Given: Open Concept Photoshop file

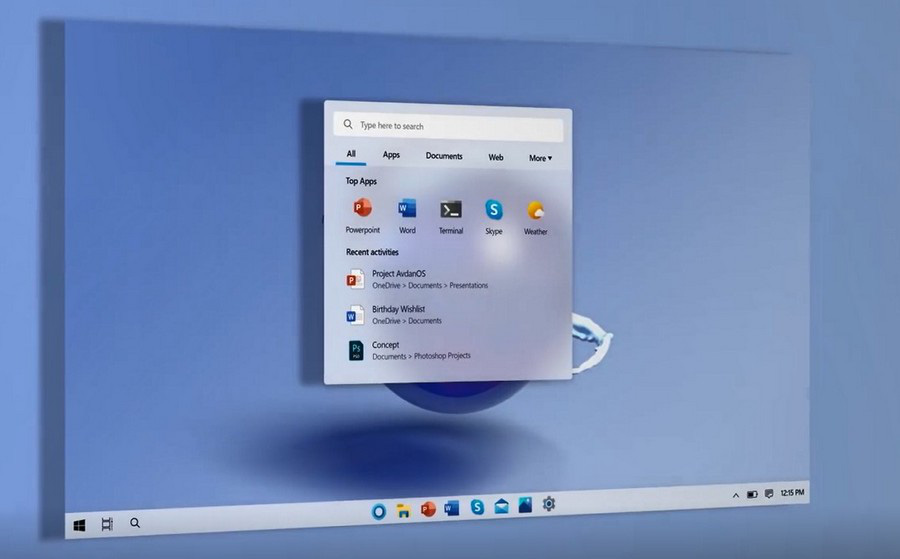Looking at the screenshot, I should tap(409, 350).
